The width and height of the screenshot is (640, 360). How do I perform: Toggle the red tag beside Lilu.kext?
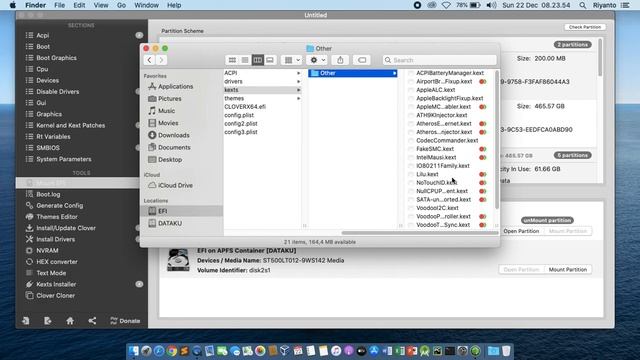pos(482,174)
